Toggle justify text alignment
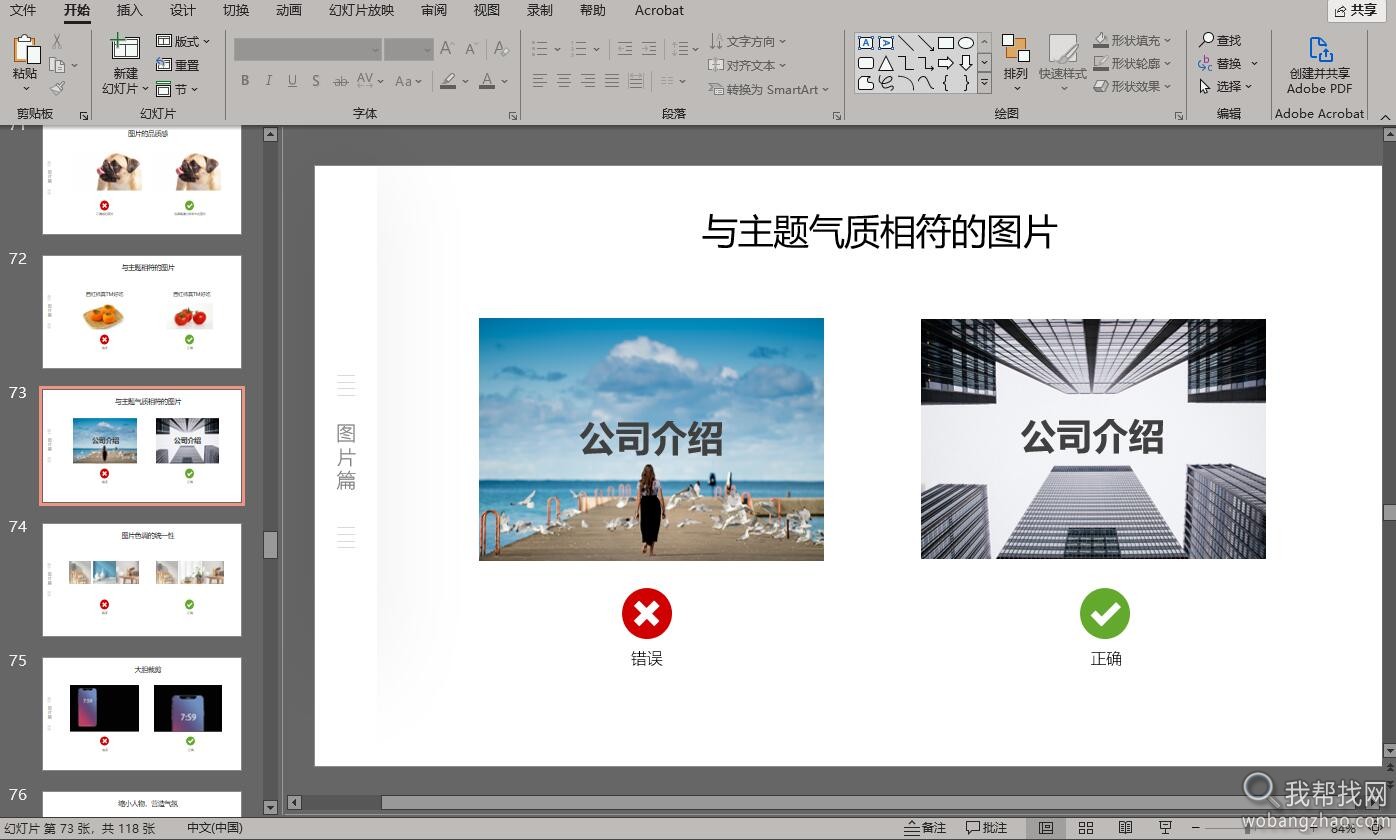The image size is (1396, 840). click(612, 81)
